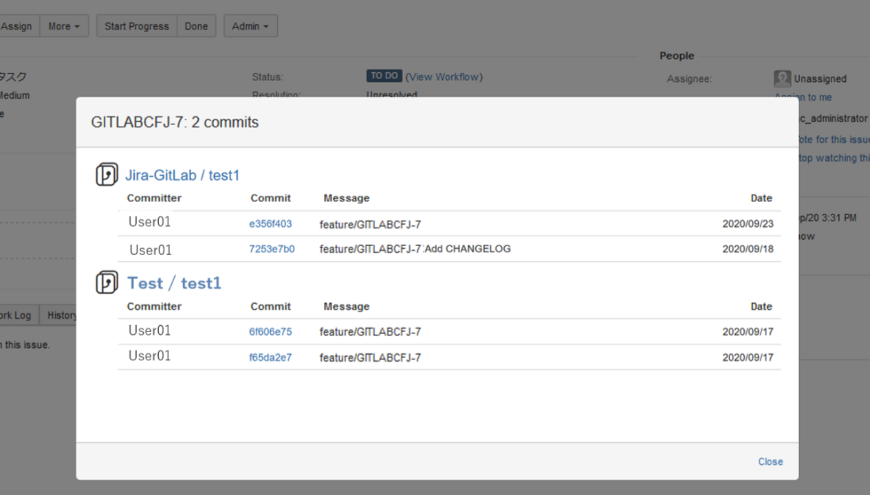This screenshot has height=495, width=870.
Task: Click User01 in the e356f403 row
Action: click(x=149, y=222)
